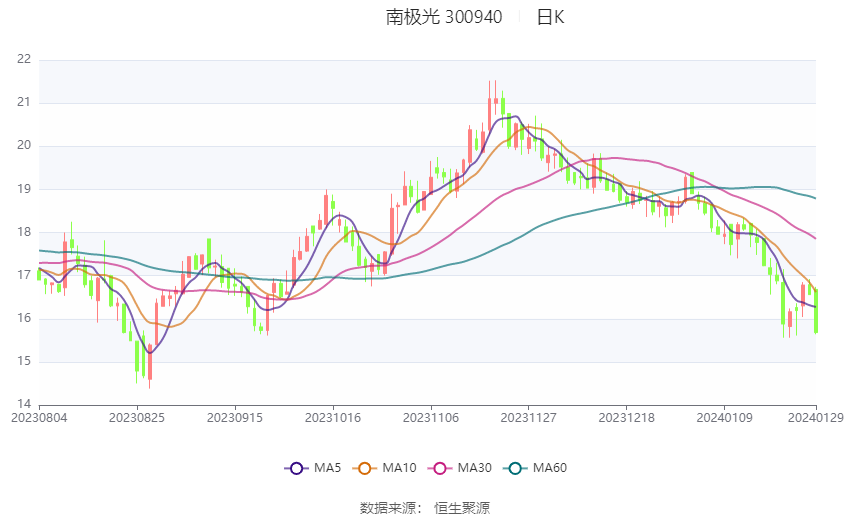Click the 日K label in title

tap(551, 17)
